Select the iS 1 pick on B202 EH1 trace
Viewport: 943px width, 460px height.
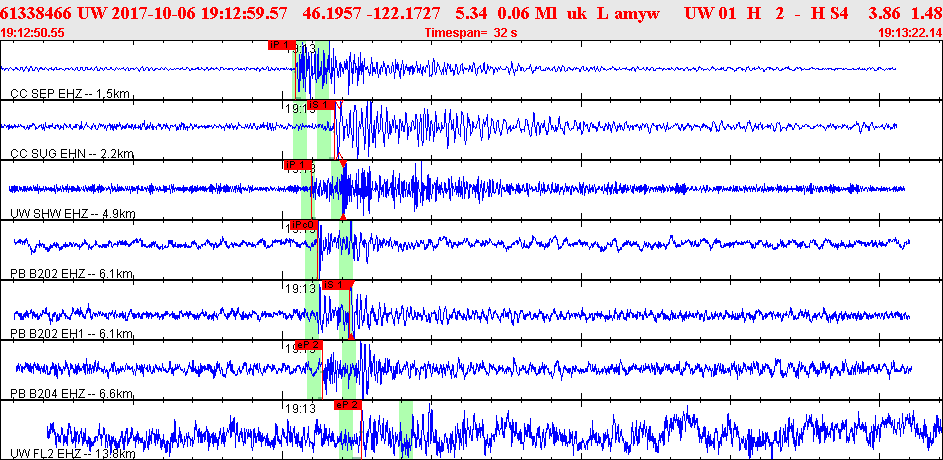click(336, 285)
